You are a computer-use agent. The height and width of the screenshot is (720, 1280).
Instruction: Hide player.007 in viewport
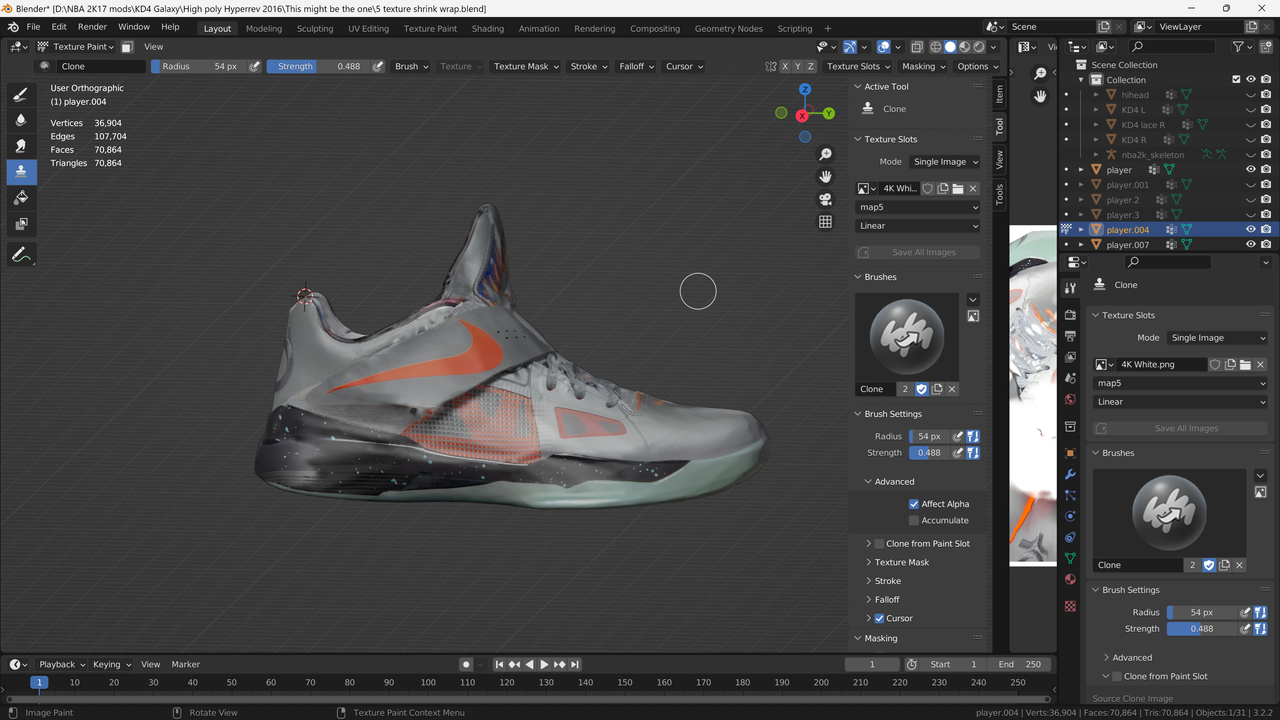(x=1250, y=245)
